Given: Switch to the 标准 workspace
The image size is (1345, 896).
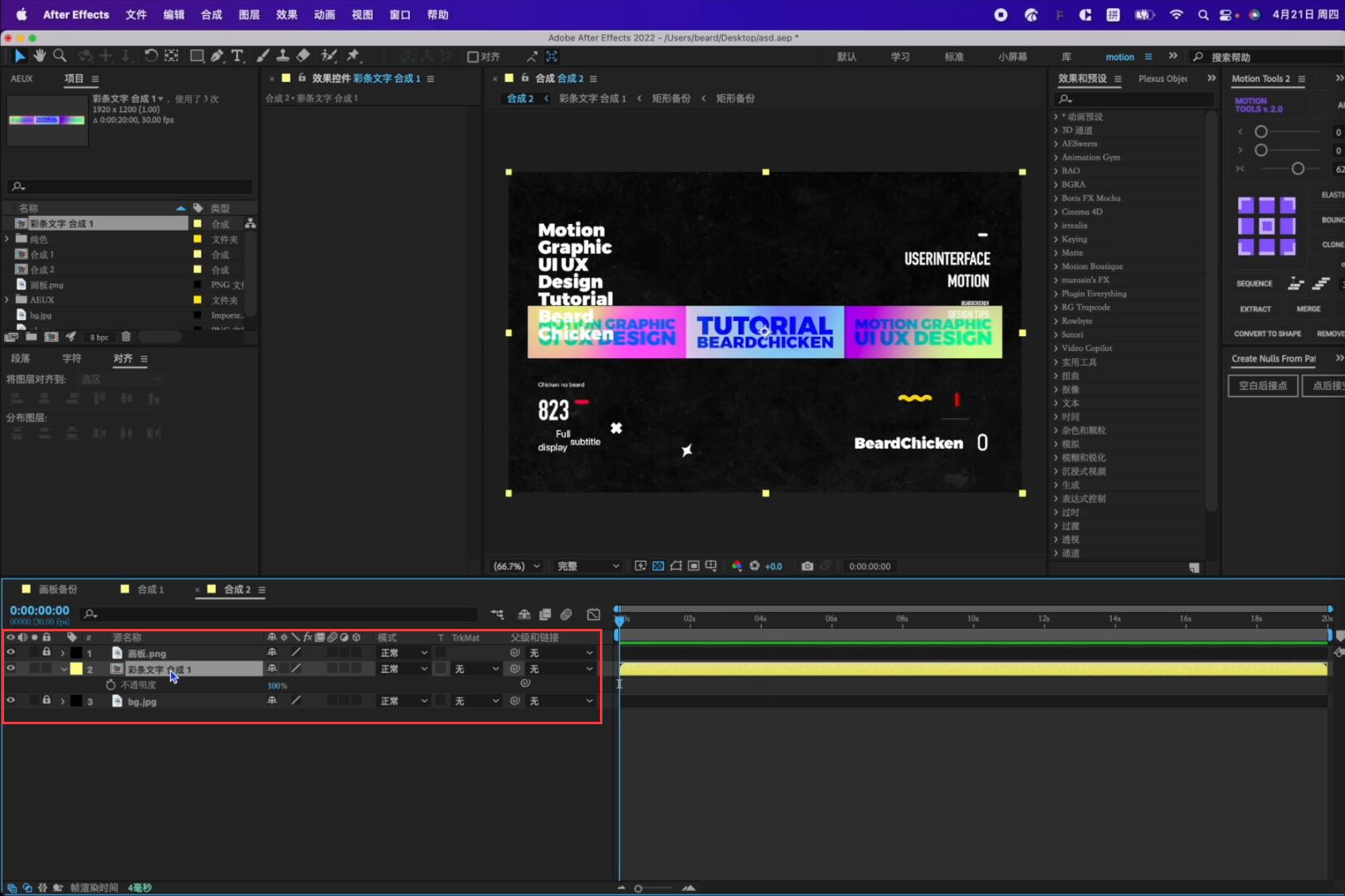Looking at the screenshot, I should (x=954, y=57).
